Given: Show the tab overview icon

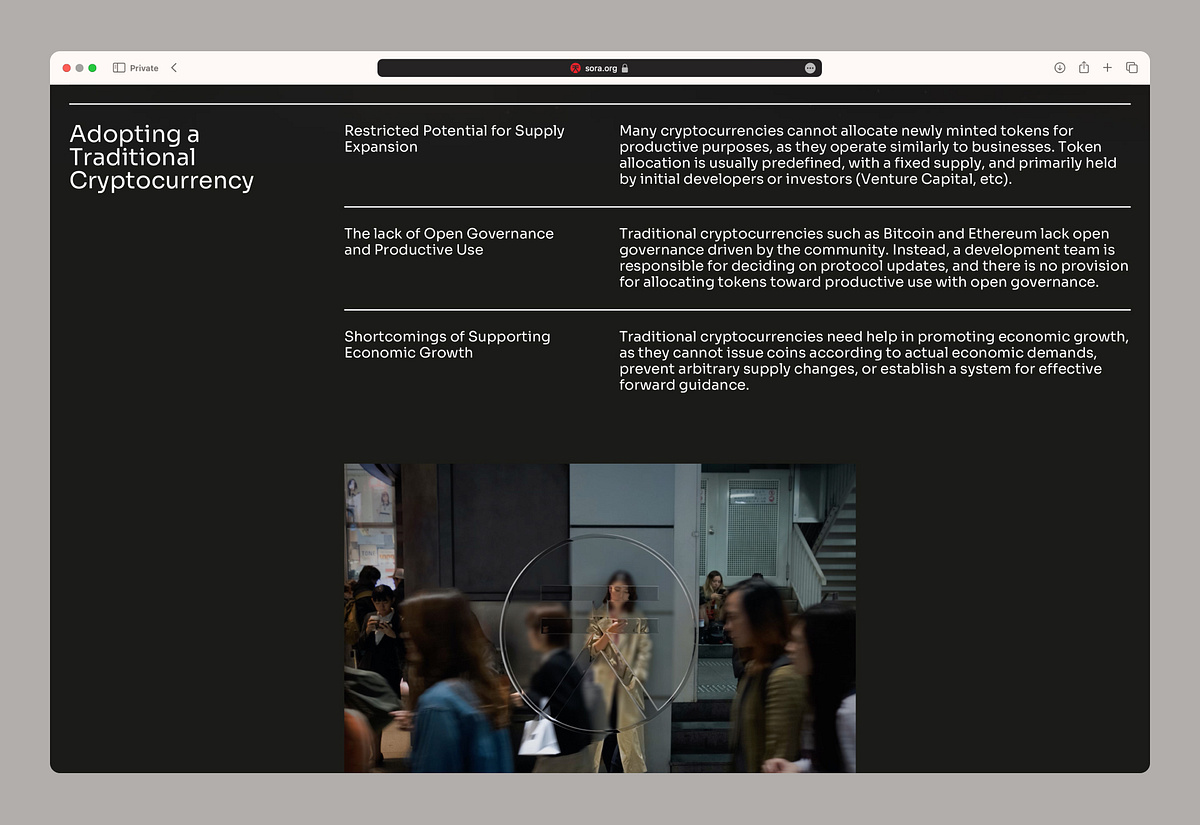Looking at the screenshot, I should [1132, 68].
